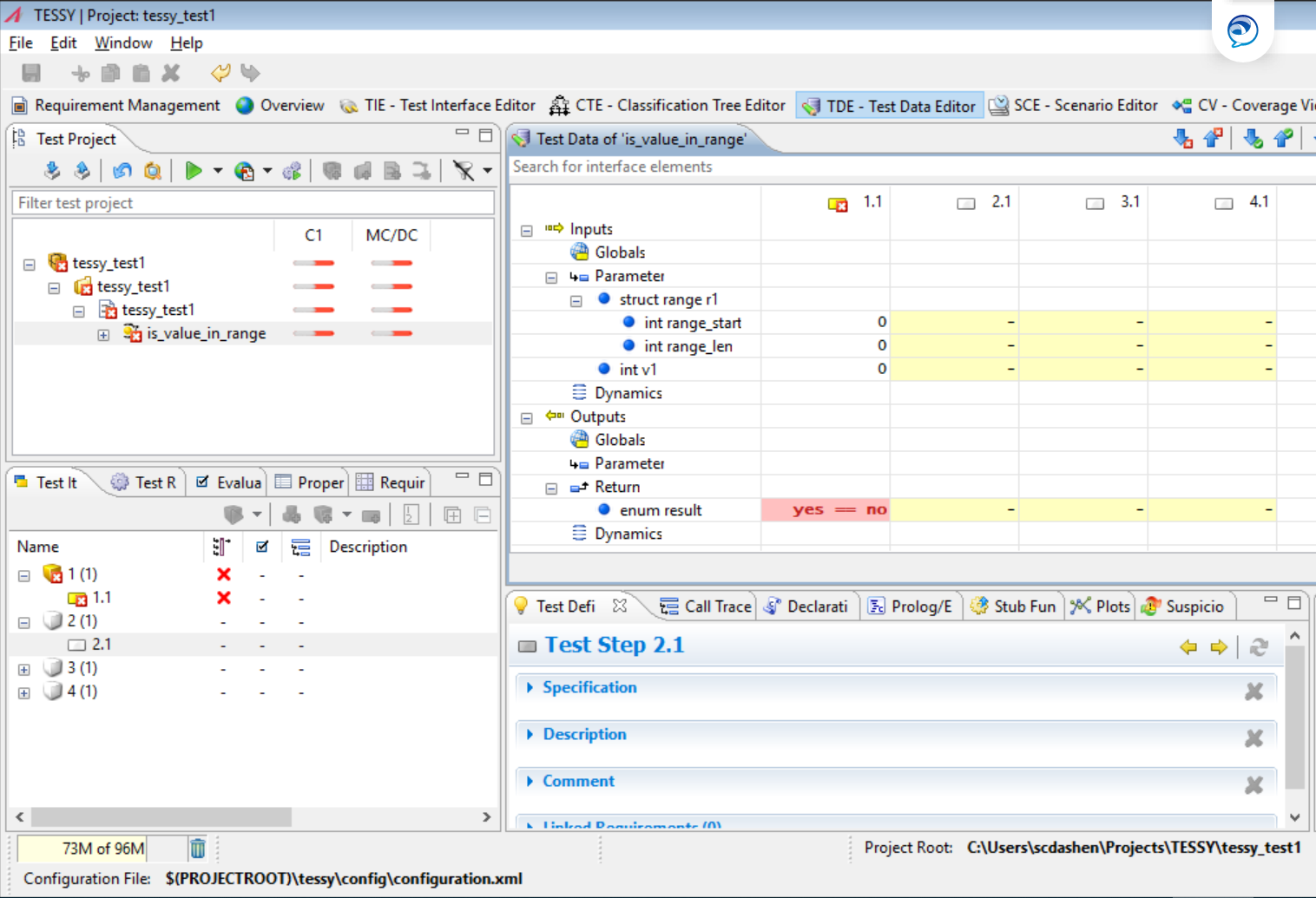Collapse the Inputs tree section
Screen dimensions: 1316x898
(x=526, y=231)
